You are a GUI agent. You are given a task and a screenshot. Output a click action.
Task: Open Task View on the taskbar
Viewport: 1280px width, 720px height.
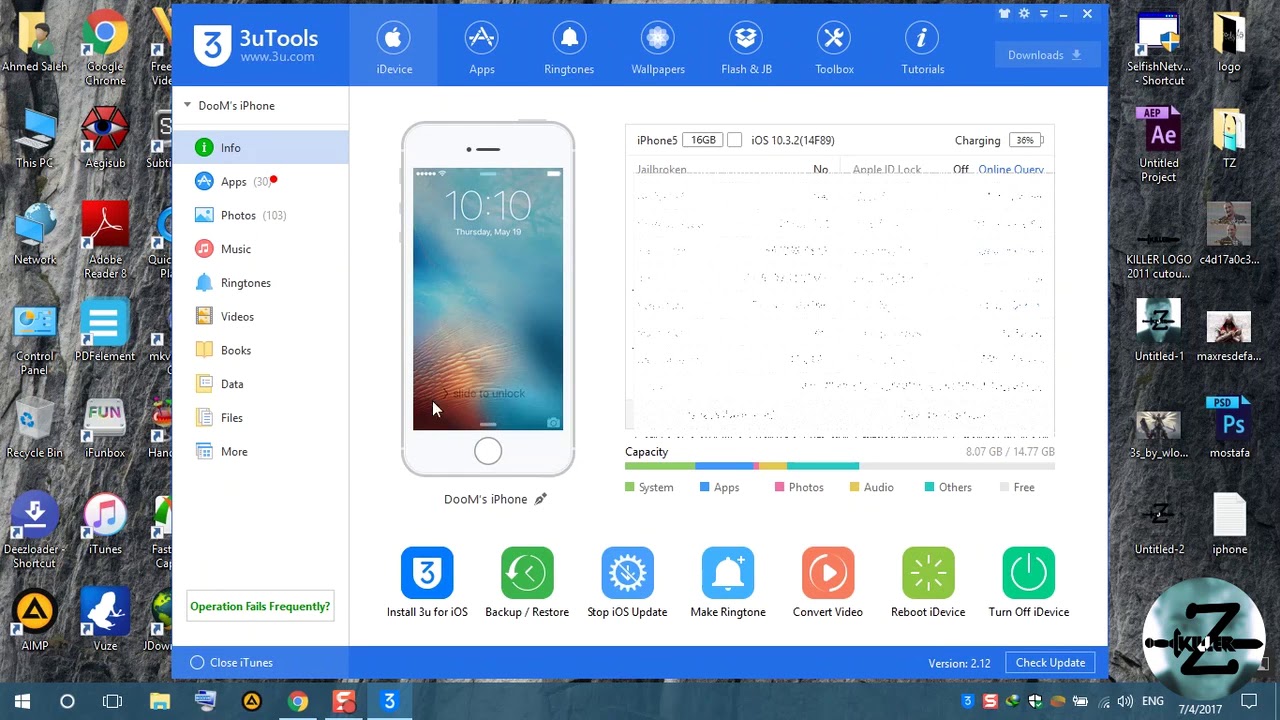pos(112,701)
